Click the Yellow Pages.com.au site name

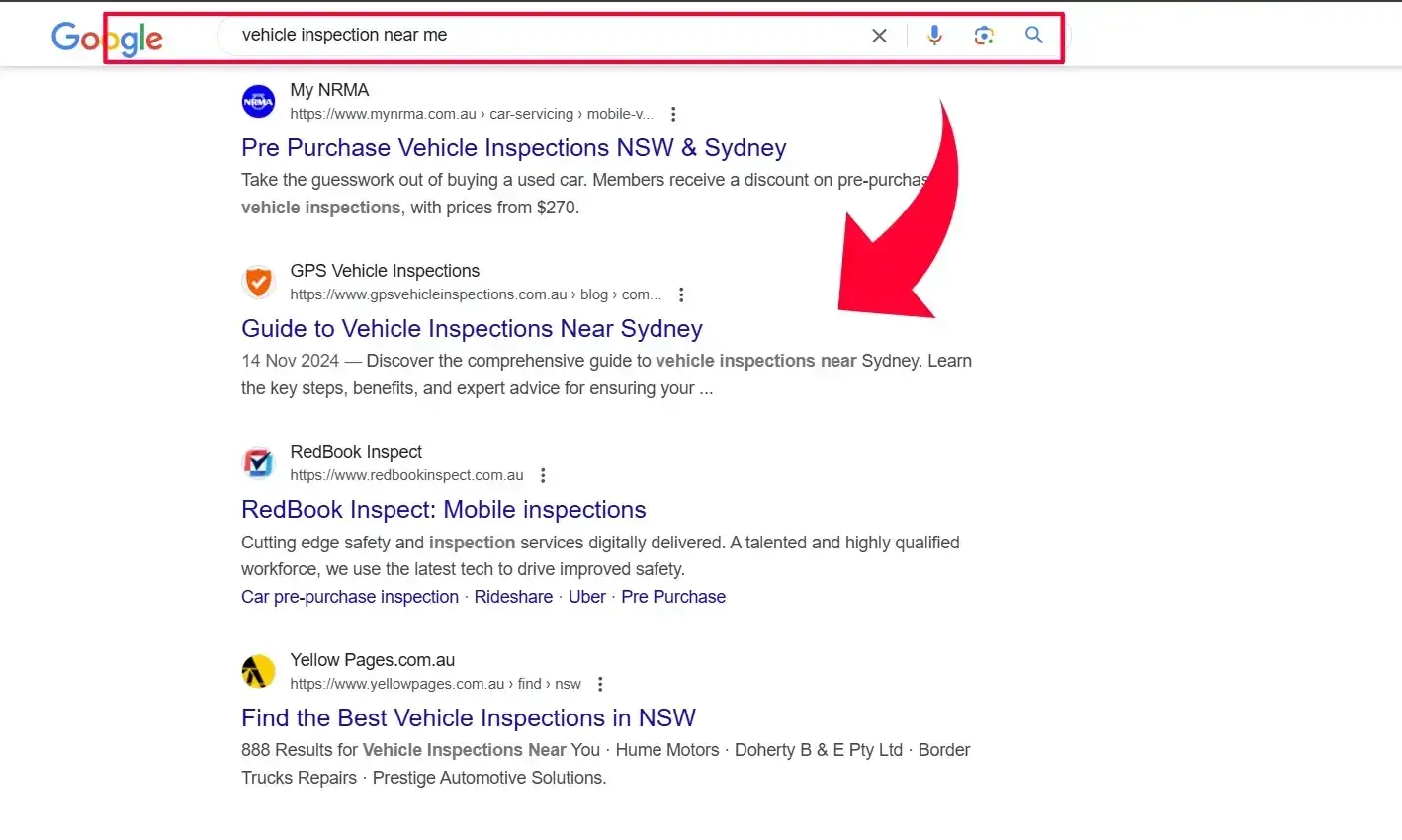(x=373, y=660)
